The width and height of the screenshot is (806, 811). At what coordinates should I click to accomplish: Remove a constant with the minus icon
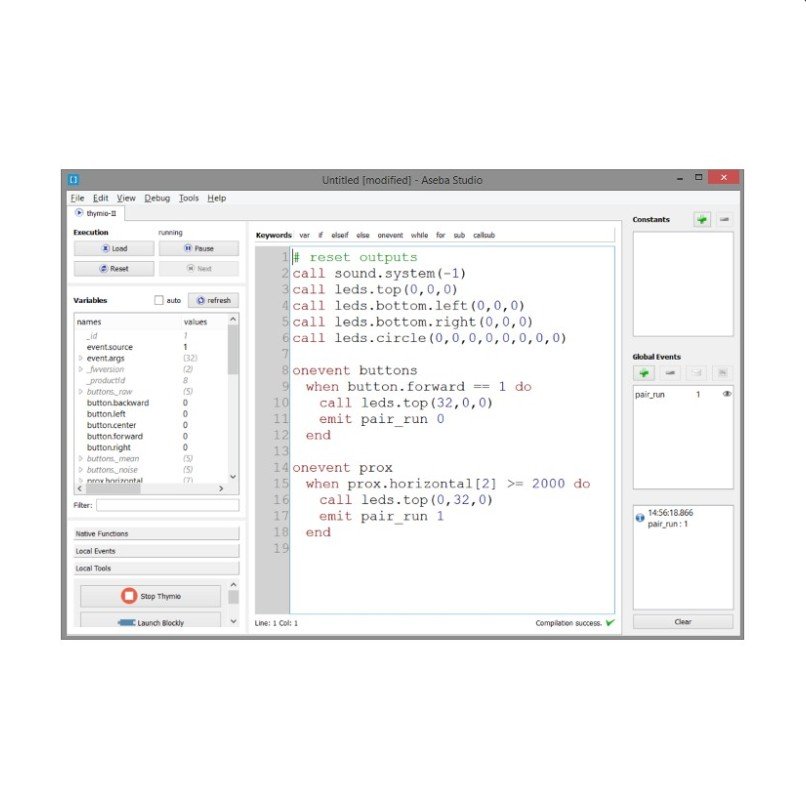[724, 219]
